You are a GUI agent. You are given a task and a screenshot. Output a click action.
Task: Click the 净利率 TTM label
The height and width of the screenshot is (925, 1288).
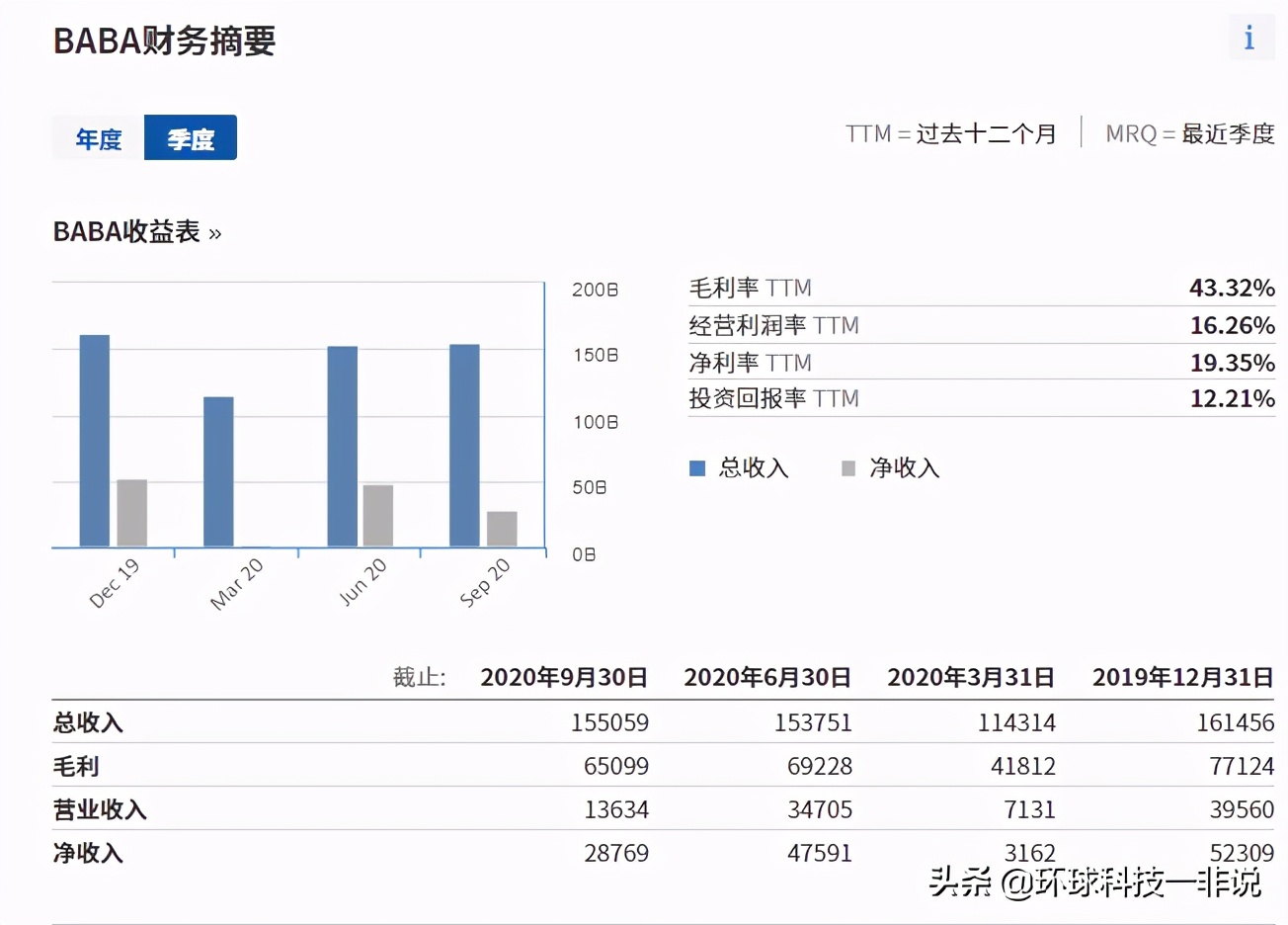coord(751,363)
